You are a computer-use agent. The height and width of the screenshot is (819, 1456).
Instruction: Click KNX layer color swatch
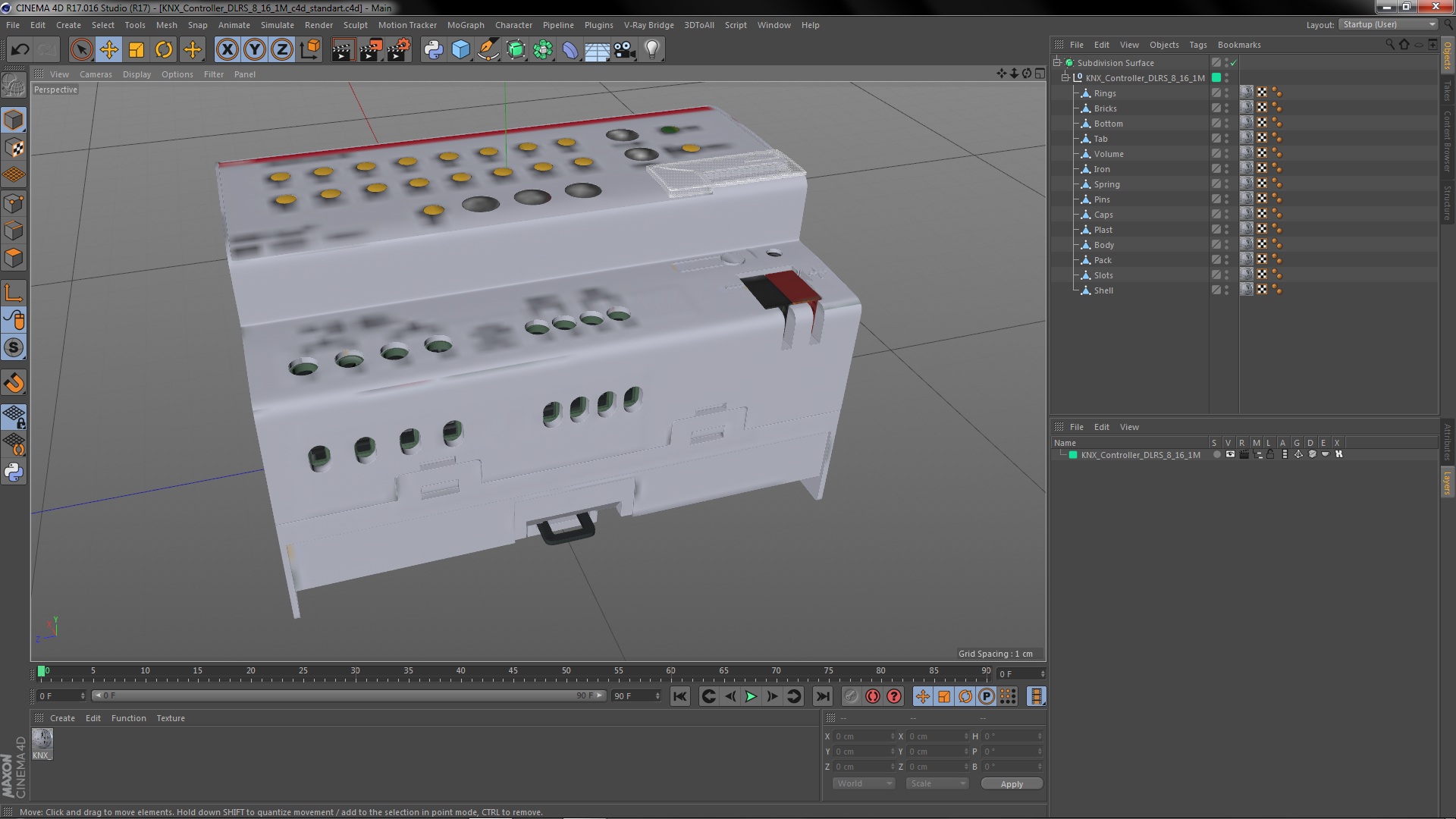pos(1073,455)
